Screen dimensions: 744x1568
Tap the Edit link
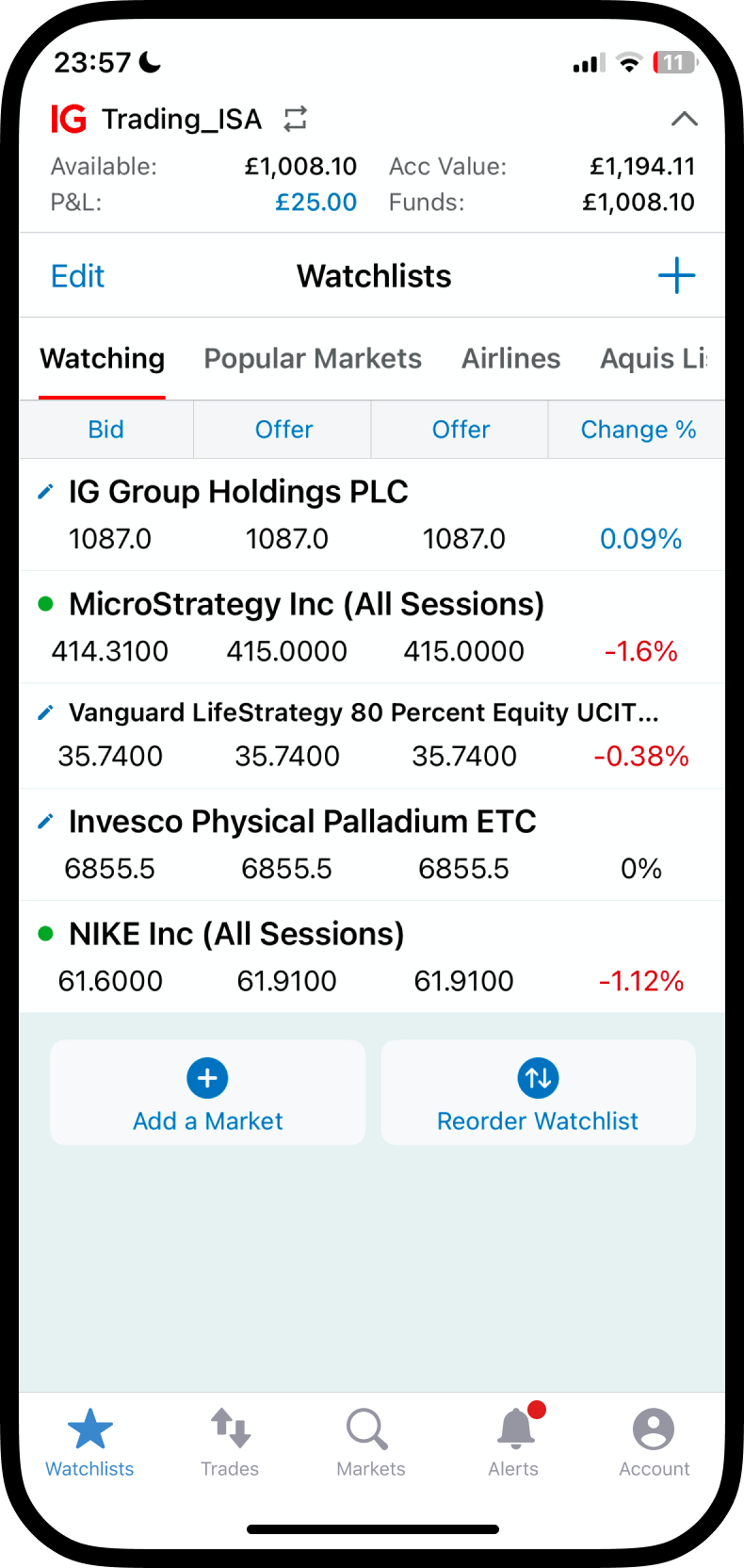[77, 276]
